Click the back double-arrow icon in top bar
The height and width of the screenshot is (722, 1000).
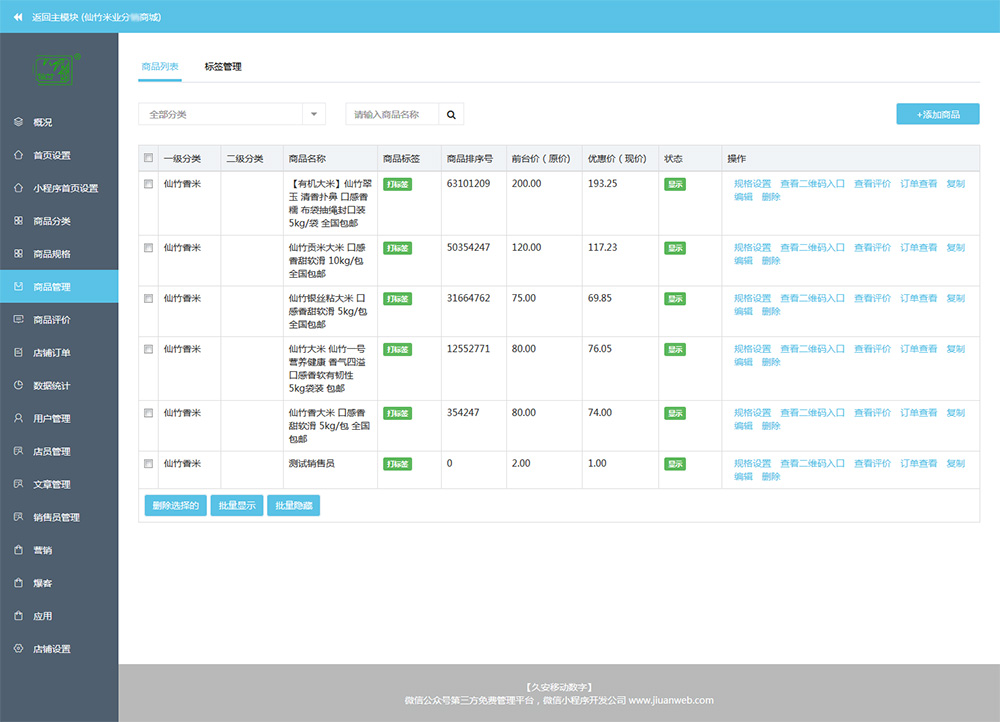pyautogui.click(x=18, y=17)
